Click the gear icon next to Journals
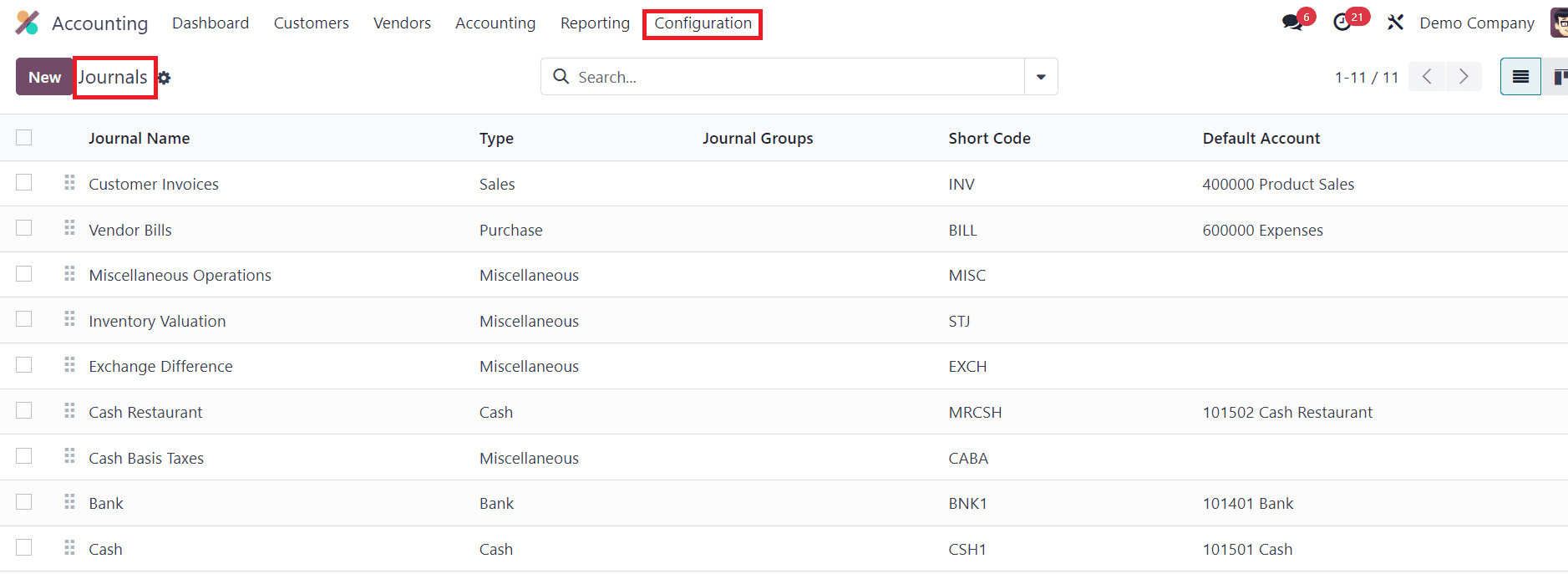Viewport: 1568px width, 574px height. 165,78
